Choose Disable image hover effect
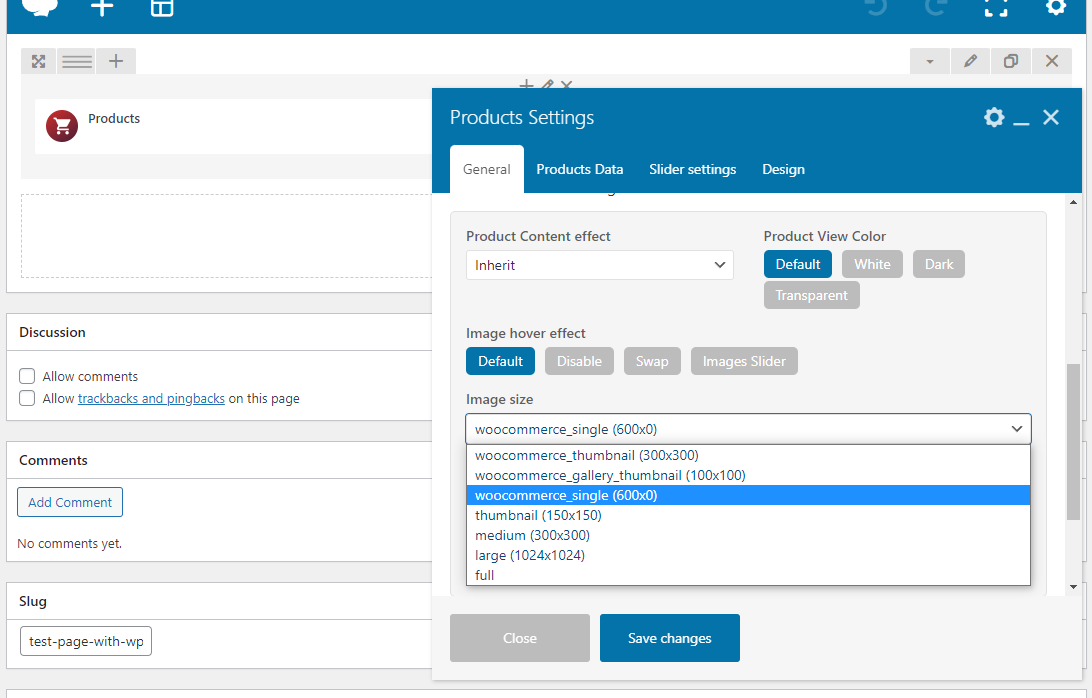Viewport: 1092px width, 698px height. (x=579, y=362)
